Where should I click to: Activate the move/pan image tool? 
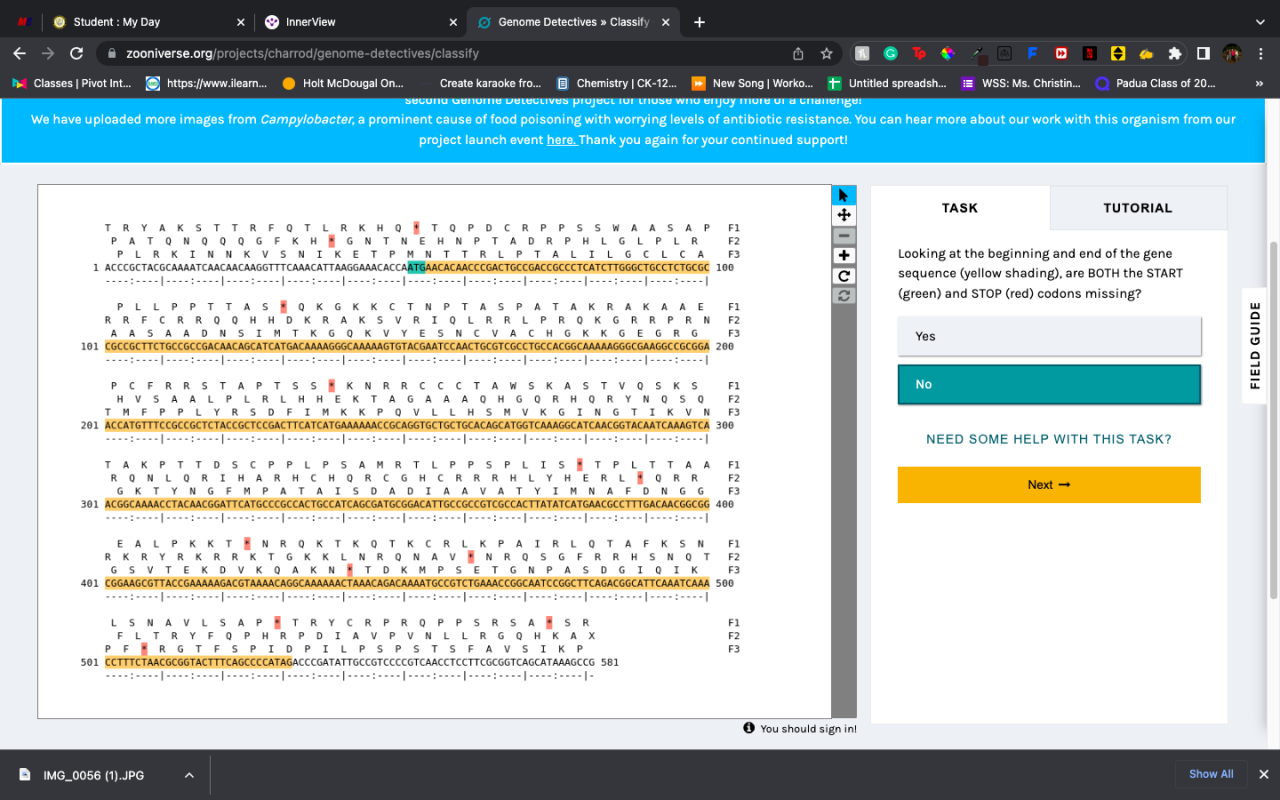844,215
